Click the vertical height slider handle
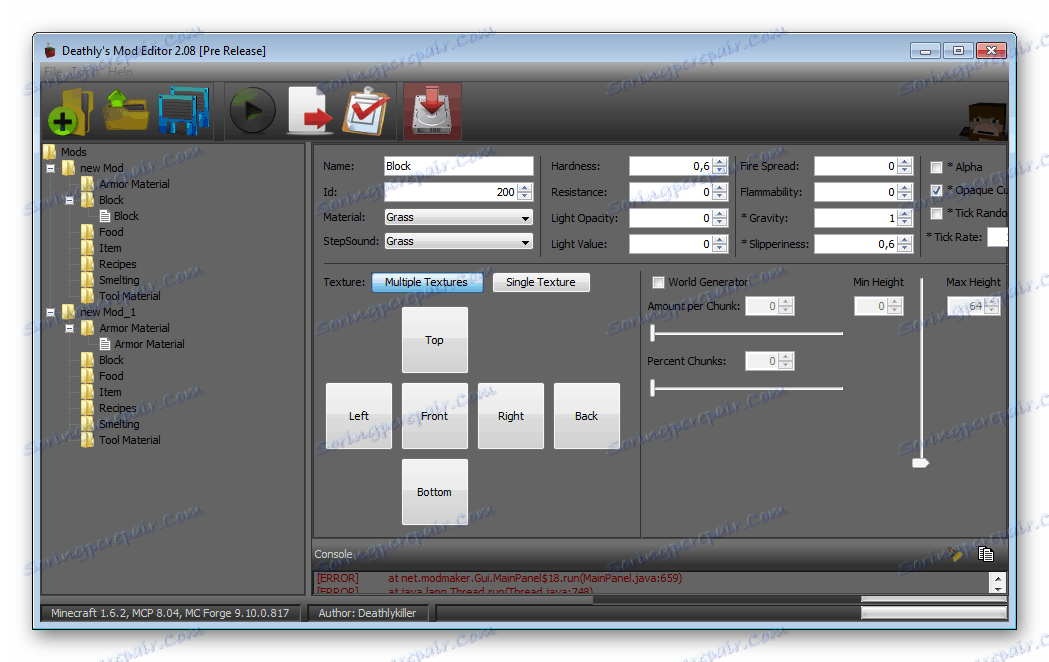Screen dimensions: 1049x662 (x=921, y=463)
